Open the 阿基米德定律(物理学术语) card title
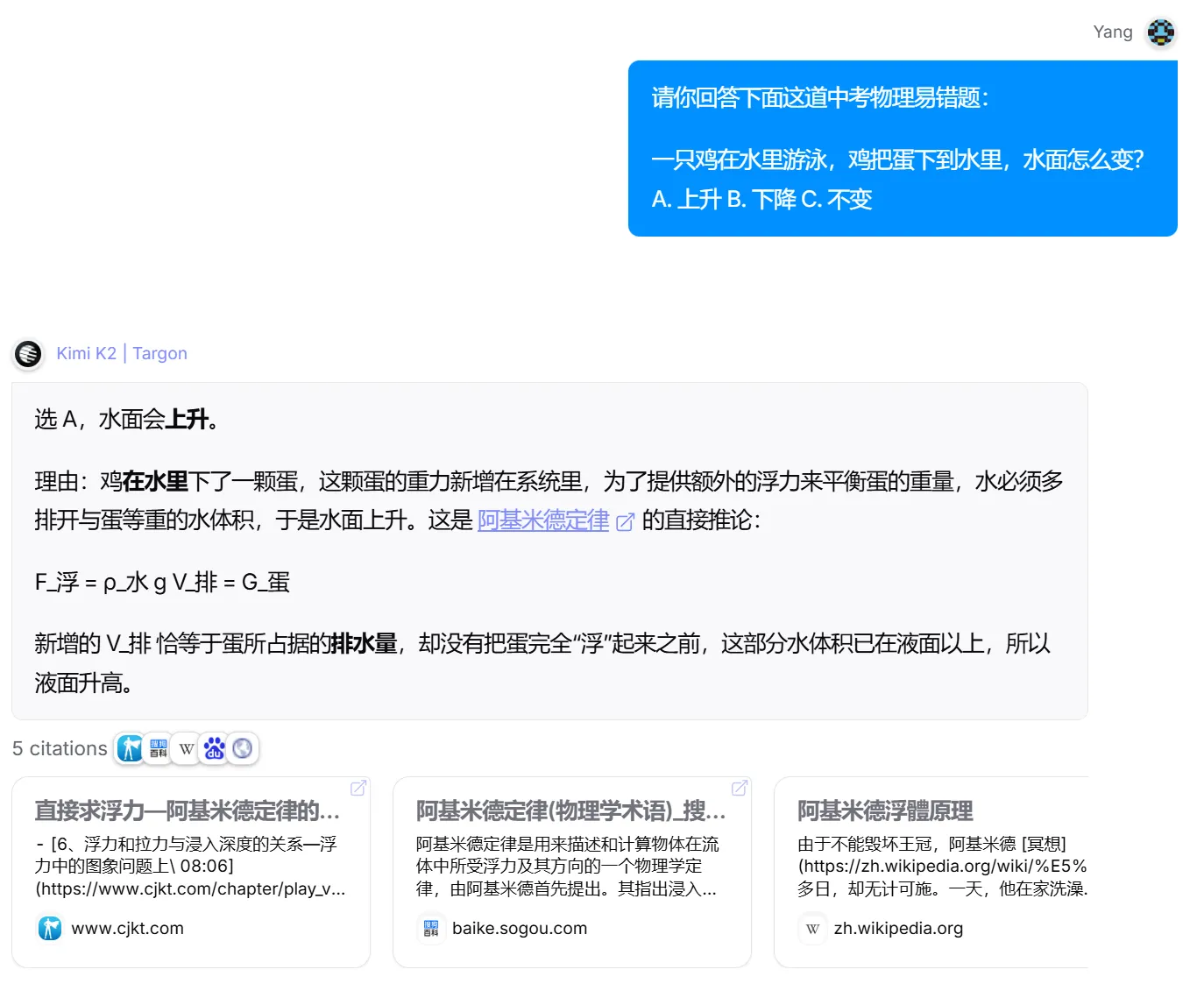 pos(571,810)
